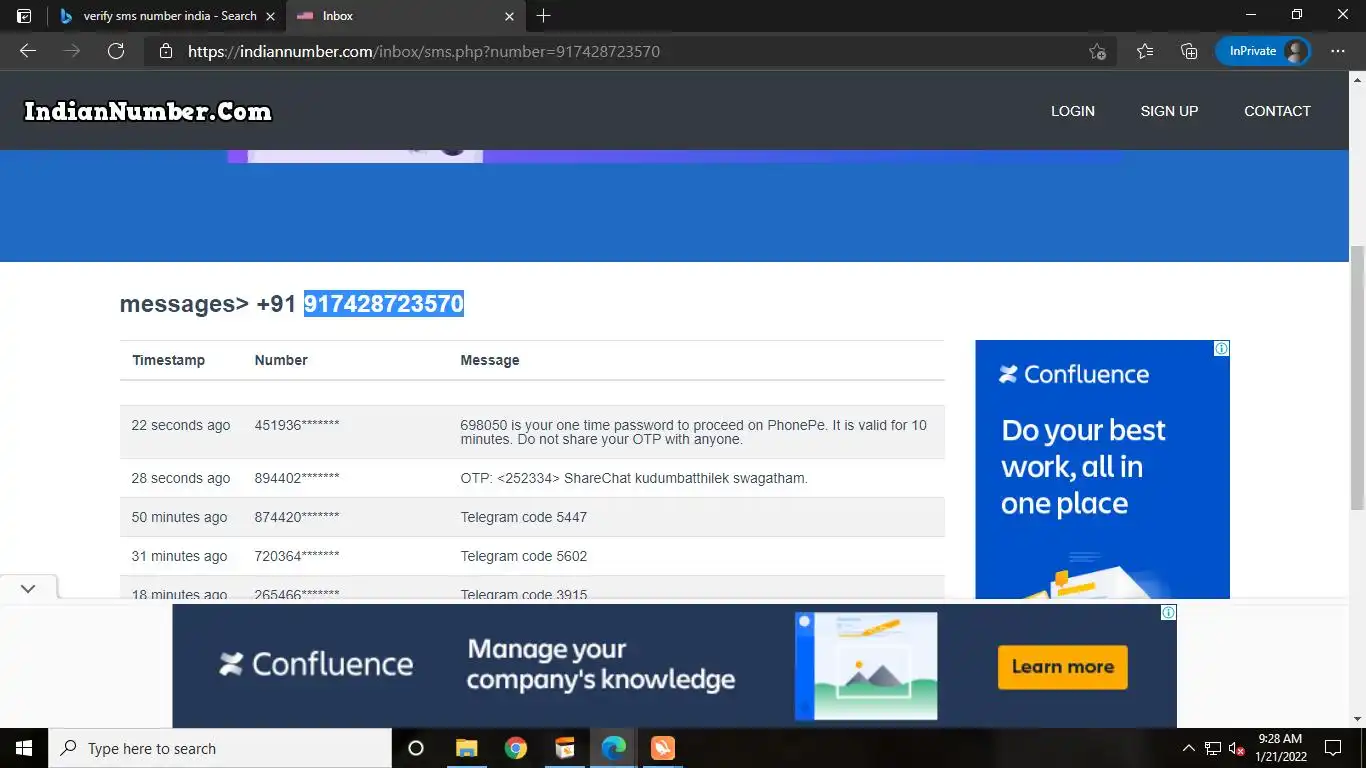Click the IndianNumber.Com logo
Viewport: 1366px width, 768px height.
click(x=148, y=111)
